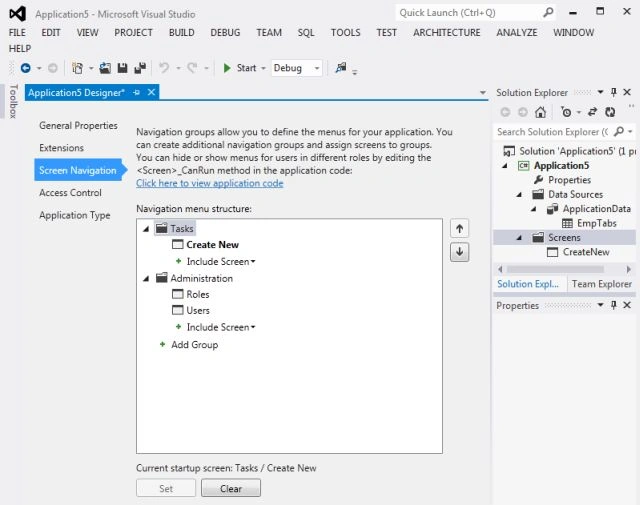
Task: Click the Quick Launch search magnifier icon
Action: point(548,13)
